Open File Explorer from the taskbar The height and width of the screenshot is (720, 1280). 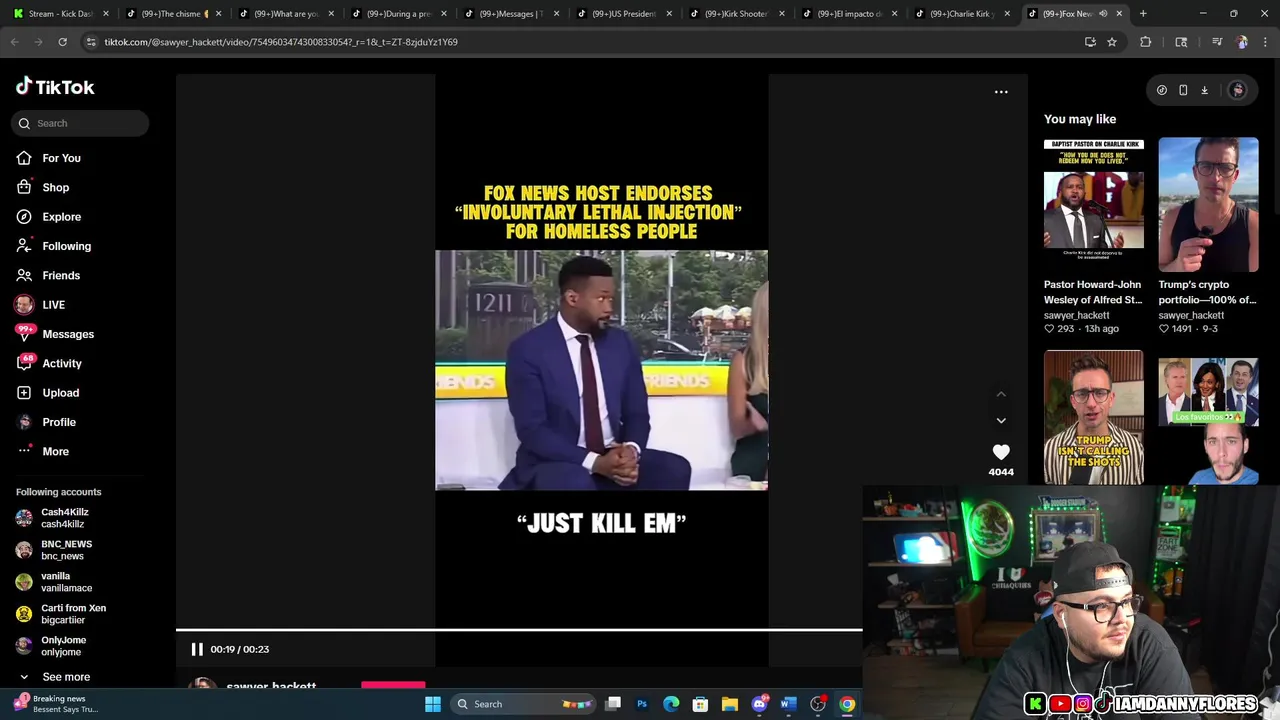click(x=730, y=704)
